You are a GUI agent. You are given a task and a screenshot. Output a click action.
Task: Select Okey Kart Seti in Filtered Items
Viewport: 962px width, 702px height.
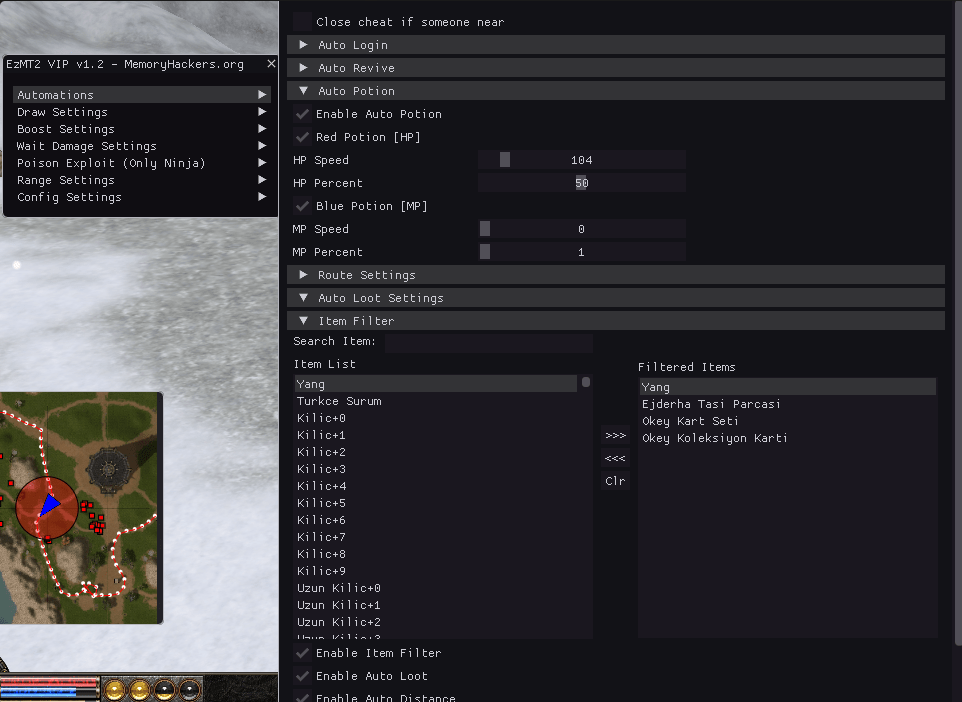pos(788,421)
